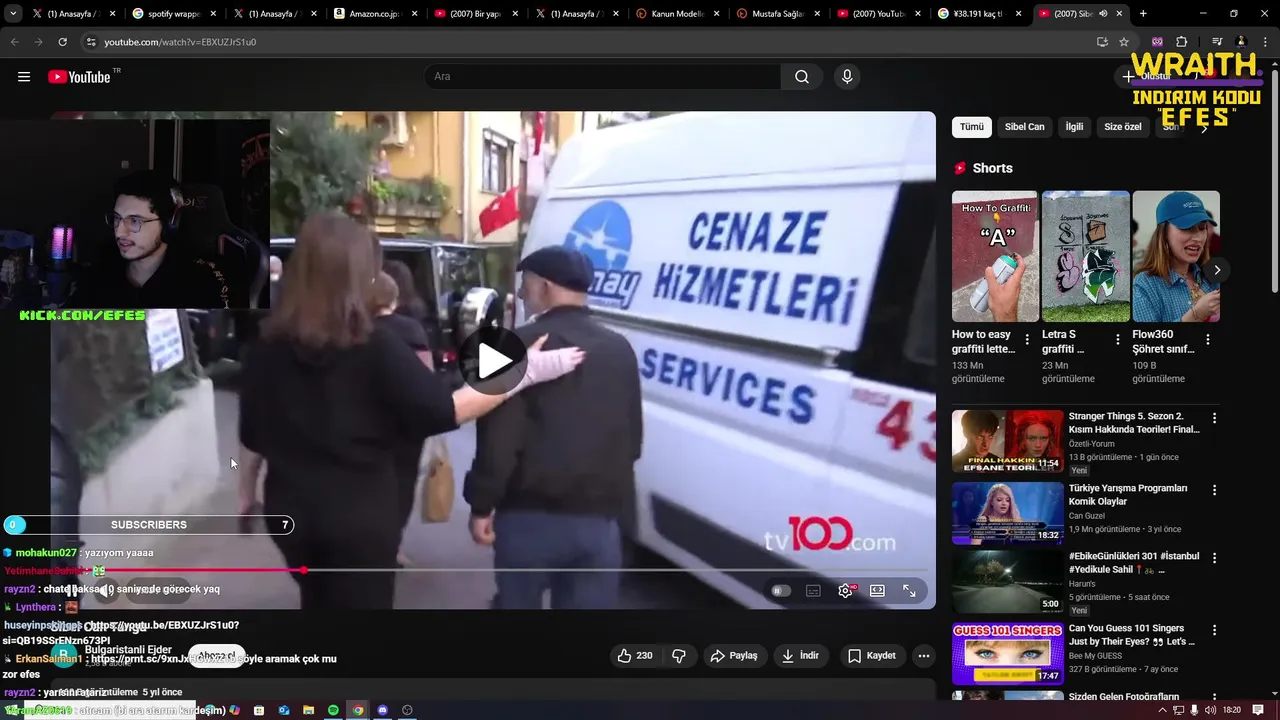Click the volume icon in system tray
This screenshot has height=720, width=1280.
click(x=1210, y=710)
